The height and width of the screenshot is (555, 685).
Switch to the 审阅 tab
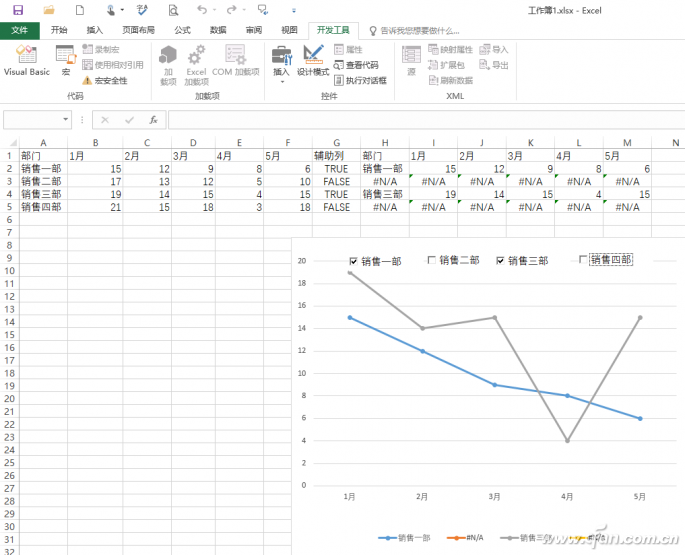tap(254, 30)
